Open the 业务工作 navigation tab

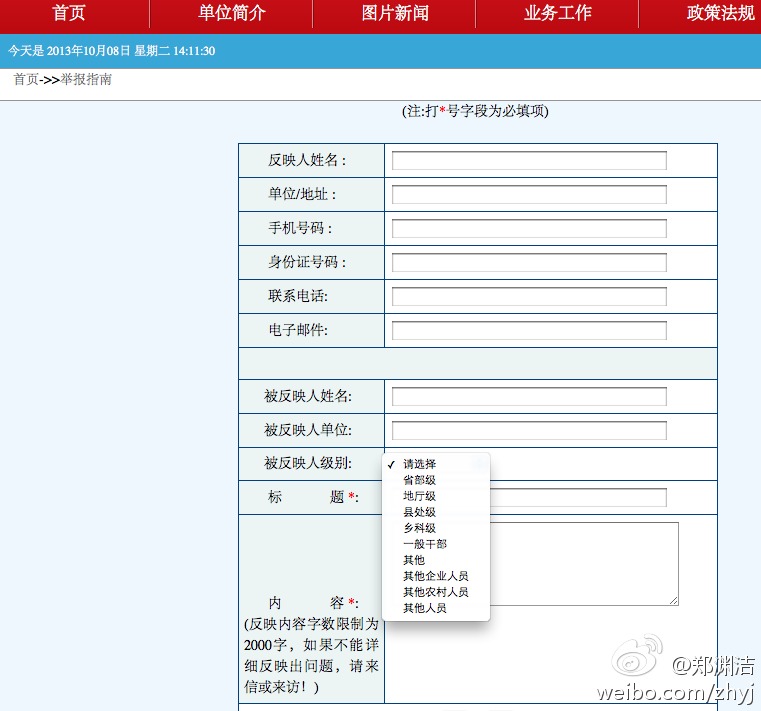(x=558, y=13)
